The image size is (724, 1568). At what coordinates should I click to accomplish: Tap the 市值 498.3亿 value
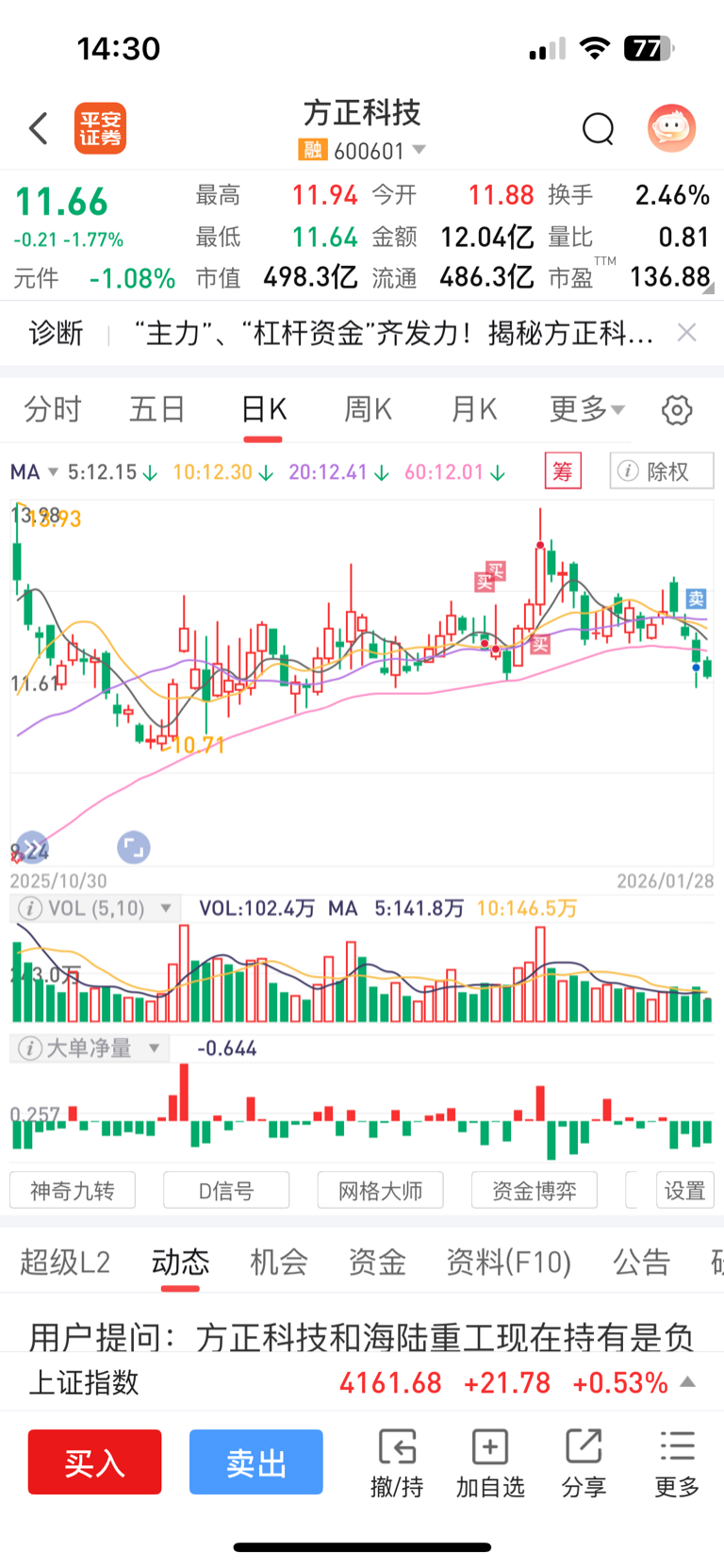(x=310, y=277)
